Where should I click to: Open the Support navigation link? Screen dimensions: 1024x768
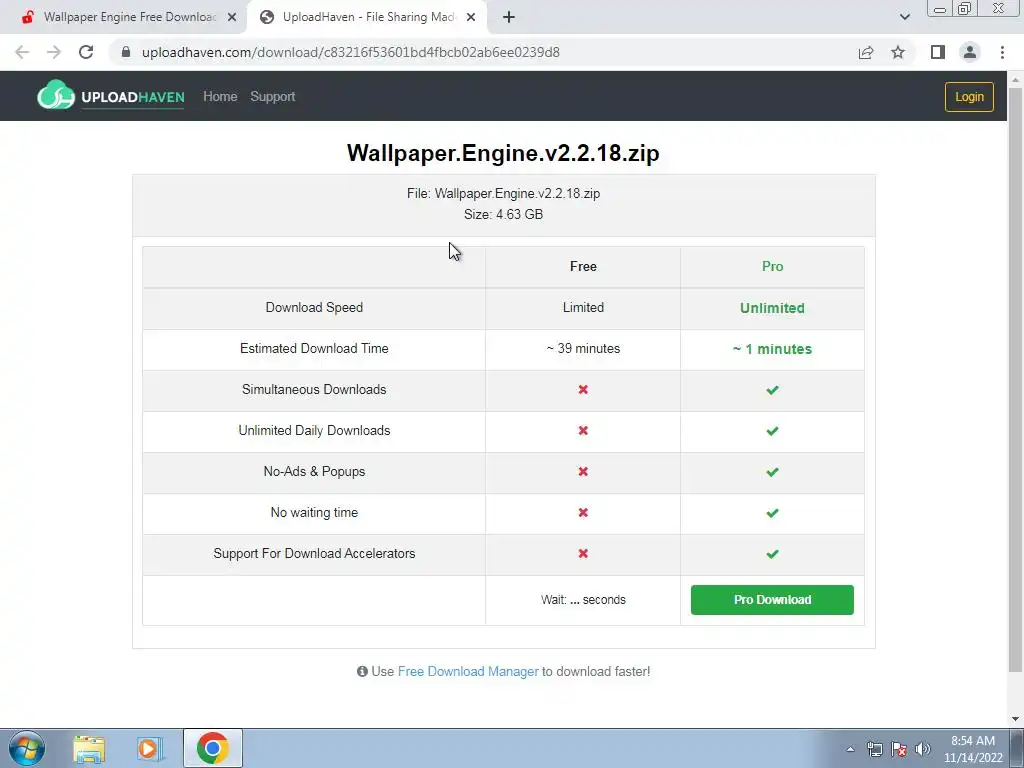(x=272, y=96)
